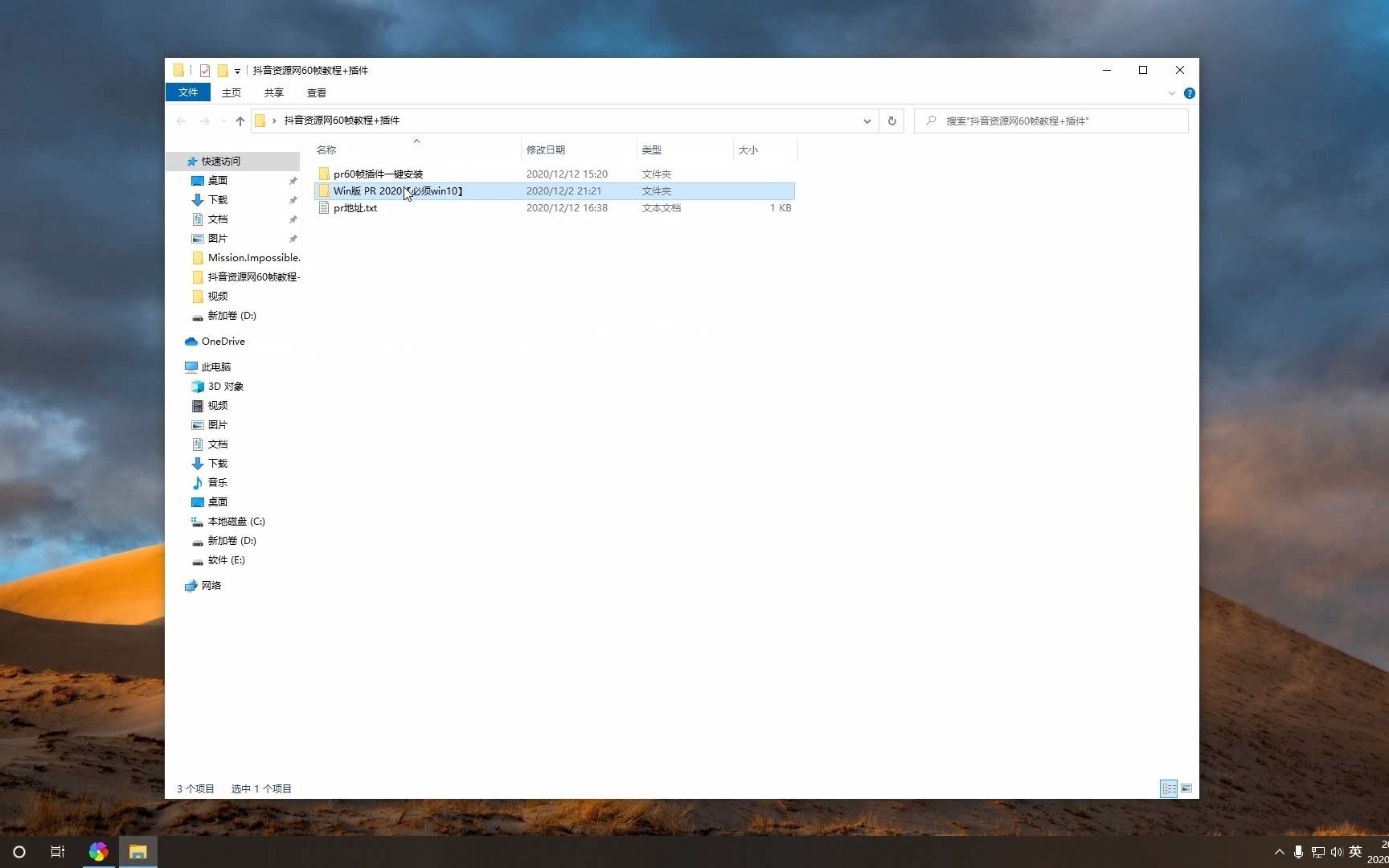Select 此电脑 in the navigation pane
This screenshot has height=868, width=1389.
pyautogui.click(x=215, y=367)
